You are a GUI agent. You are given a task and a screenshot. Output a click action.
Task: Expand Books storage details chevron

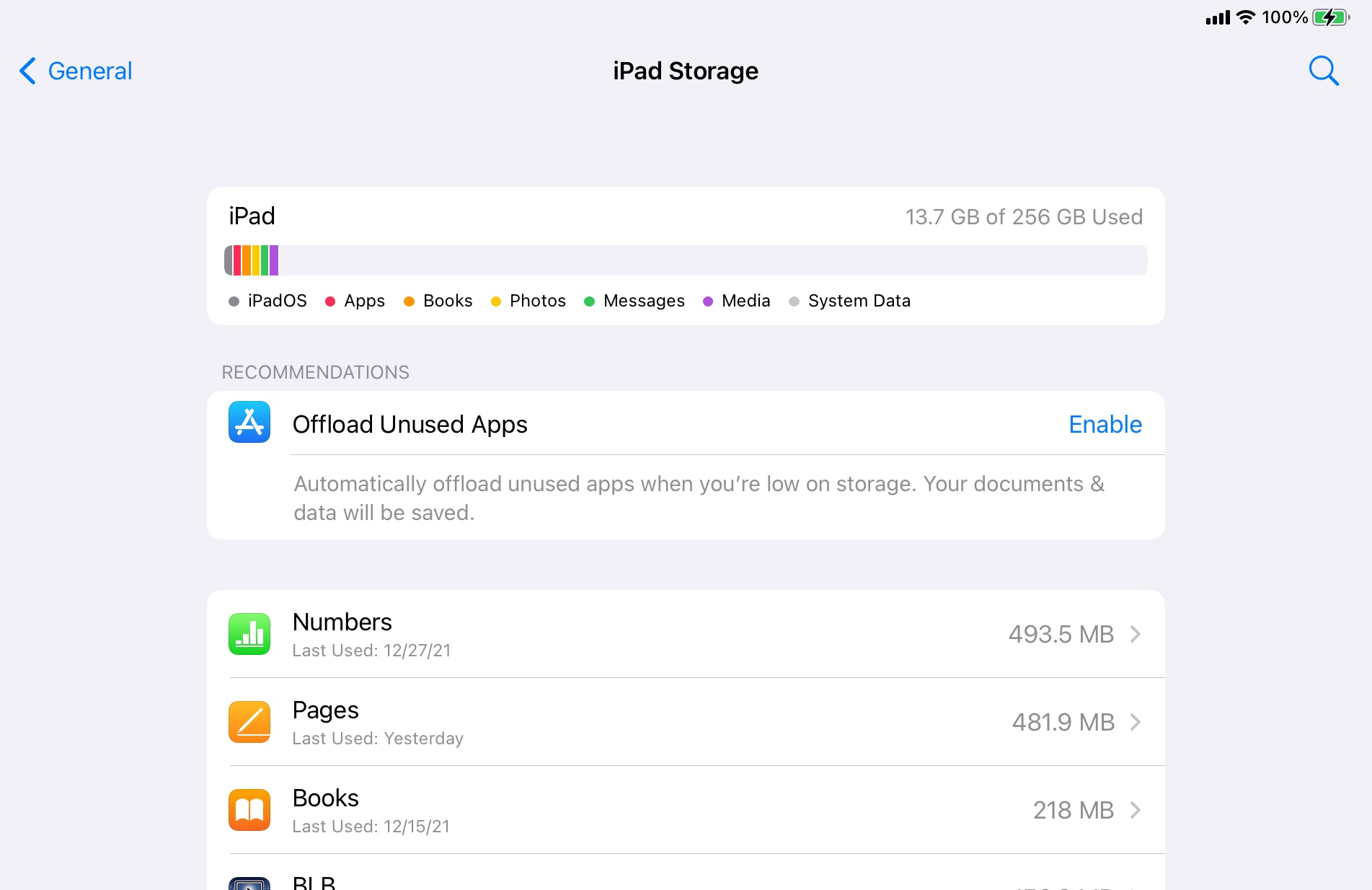pos(1136,810)
